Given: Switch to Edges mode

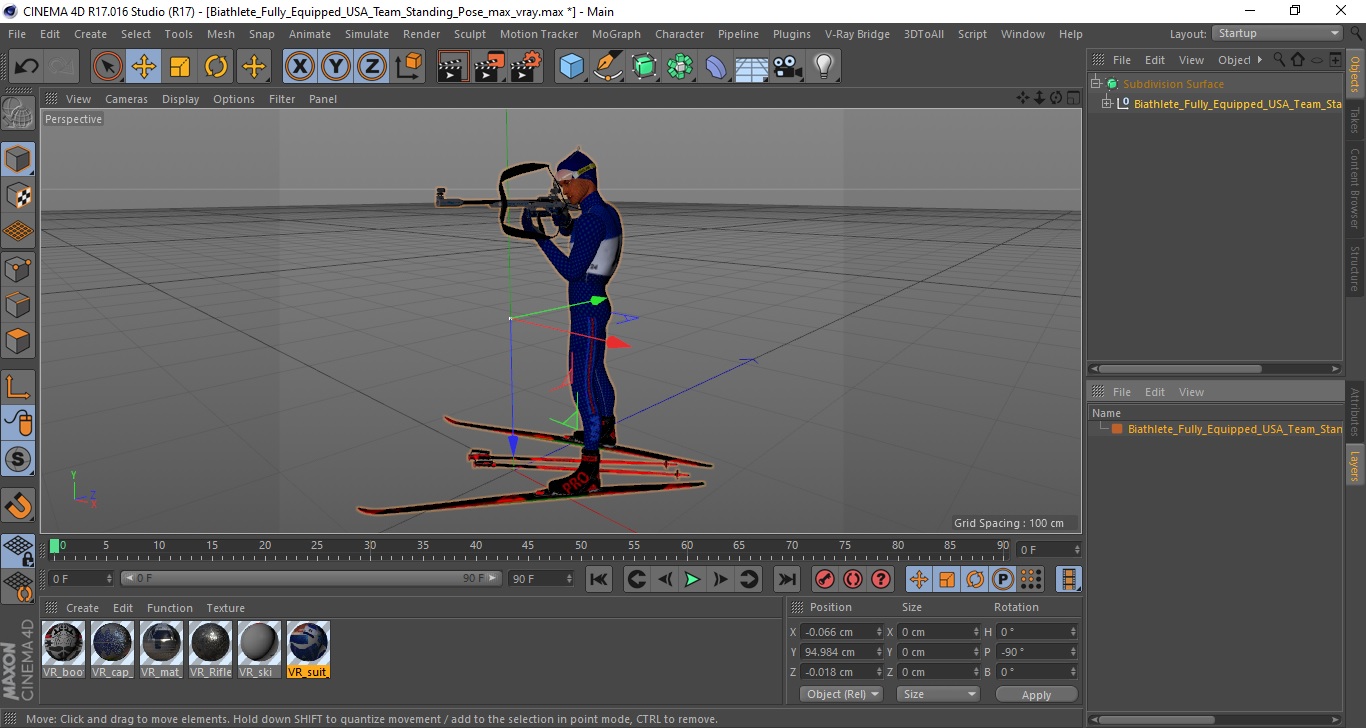Looking at the screenshot, I should [x=18, y=304].
